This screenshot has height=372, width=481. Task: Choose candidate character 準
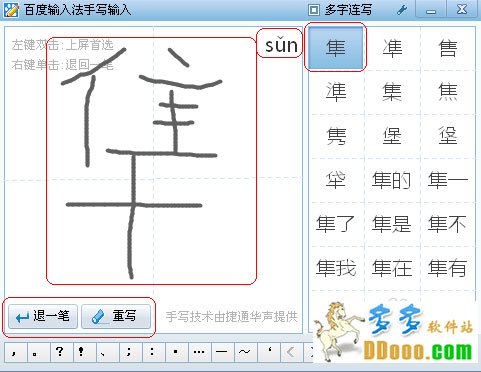(x=336, y=91)
